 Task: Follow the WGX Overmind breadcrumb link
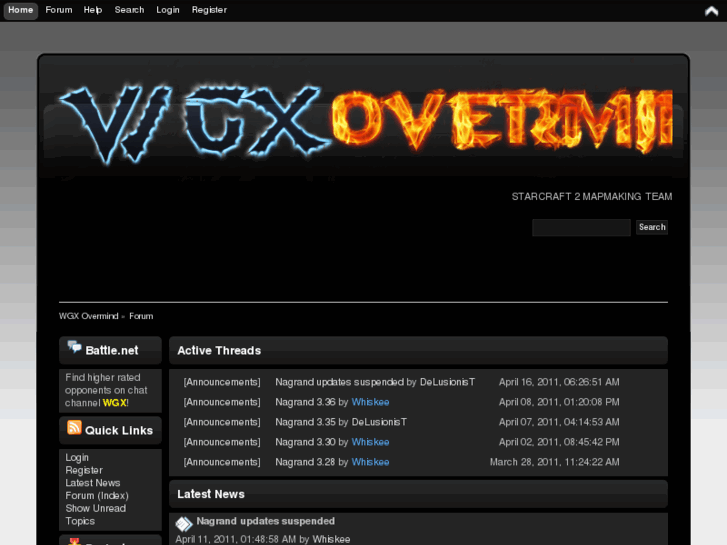89,316
